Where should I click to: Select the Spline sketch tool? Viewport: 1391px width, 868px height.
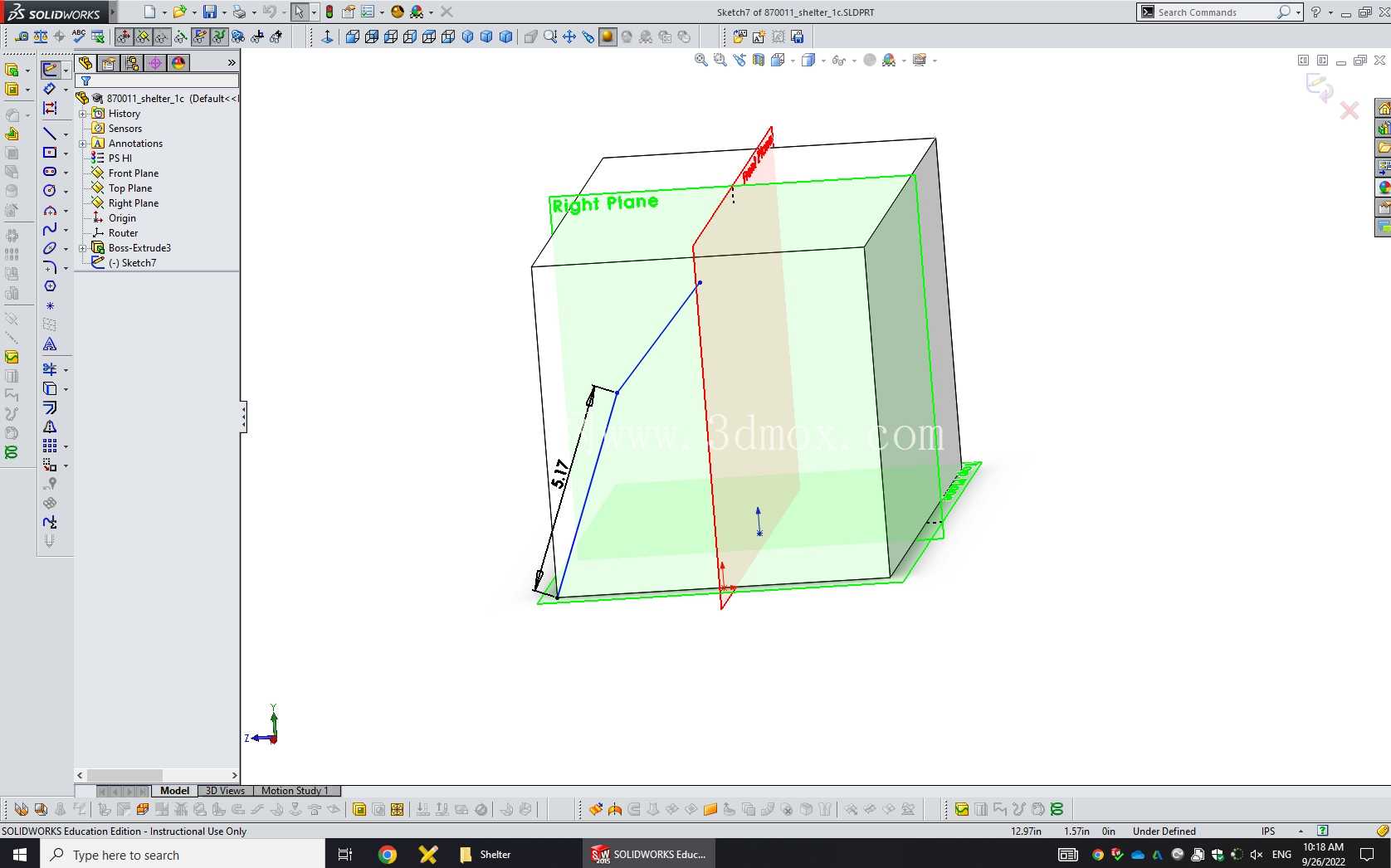pyautogui.click(x=50, y=229)
